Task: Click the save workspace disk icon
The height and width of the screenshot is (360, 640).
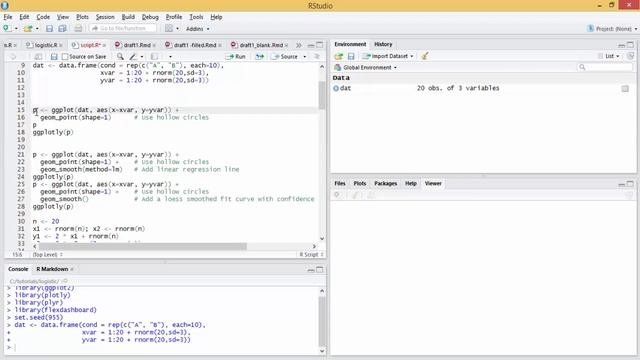Action: tap(351, 56)
